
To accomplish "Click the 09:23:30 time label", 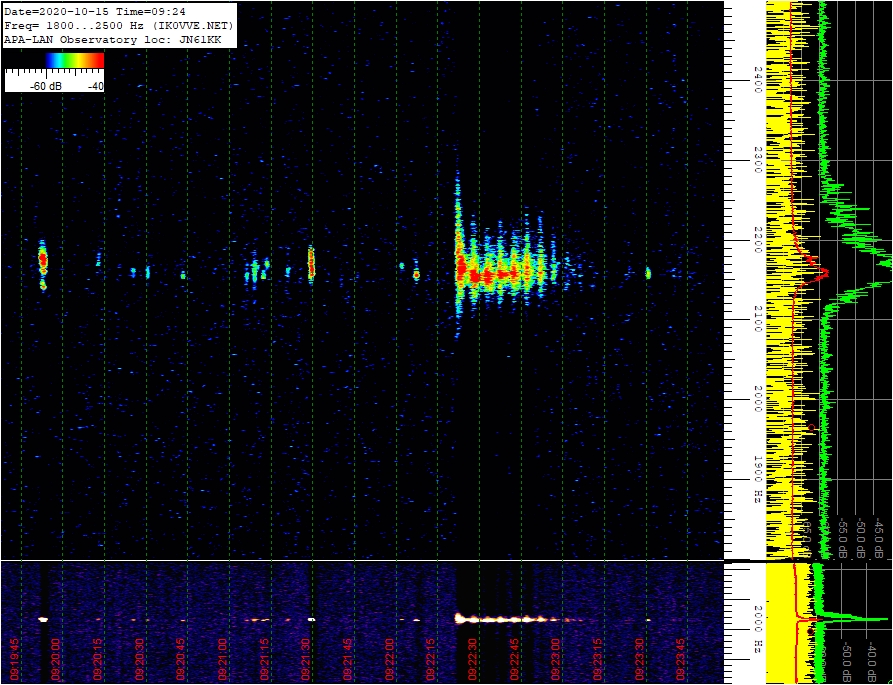I will (x=640, y=658).
